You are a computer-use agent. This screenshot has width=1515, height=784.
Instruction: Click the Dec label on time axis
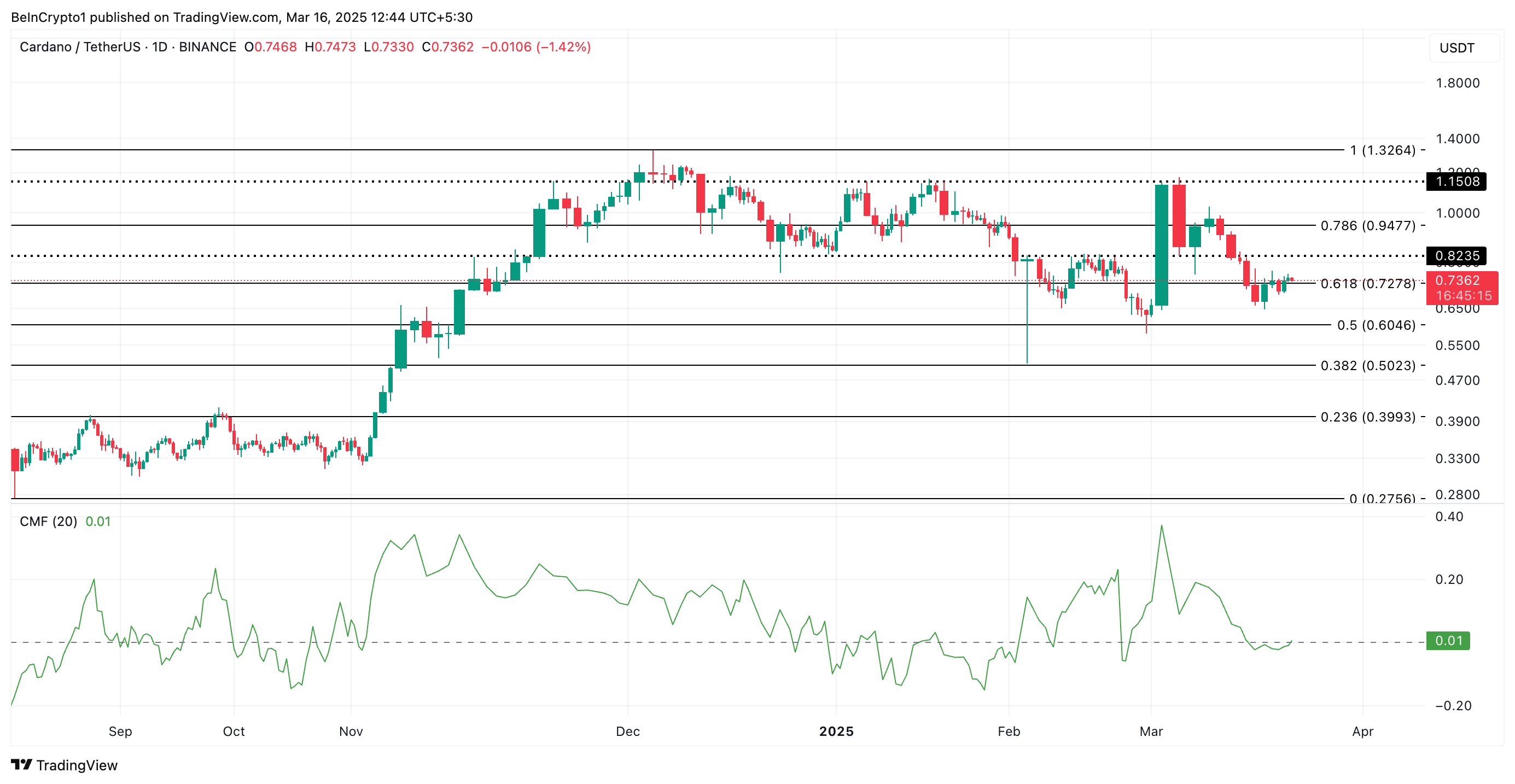coord(627,731)
